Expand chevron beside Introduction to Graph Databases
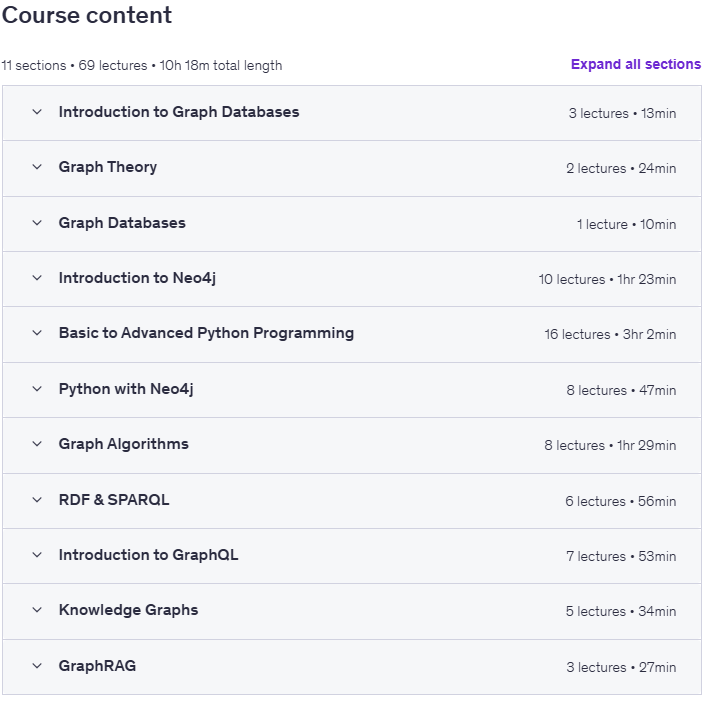Screen dimensions: 706x703 pos(37,112)
